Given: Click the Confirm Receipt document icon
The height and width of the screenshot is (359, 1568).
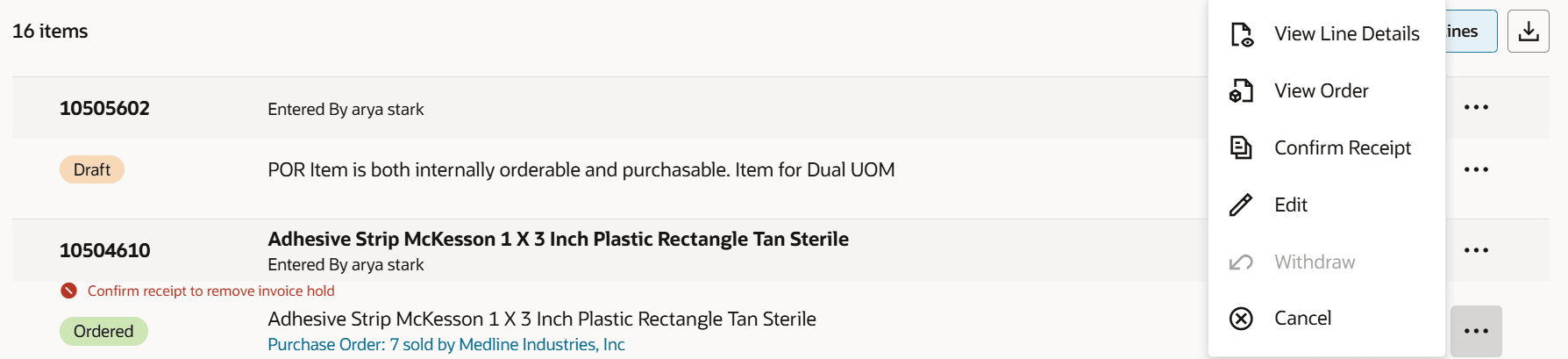Looking at the screenshot, I should tap(1241, 147).
